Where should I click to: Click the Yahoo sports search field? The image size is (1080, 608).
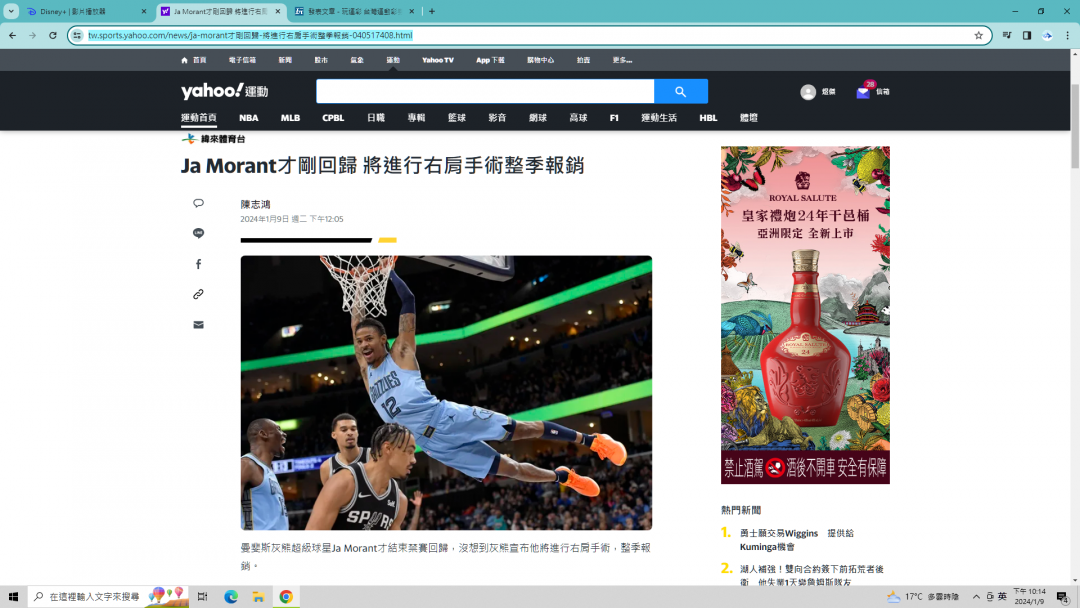(485, 91)
